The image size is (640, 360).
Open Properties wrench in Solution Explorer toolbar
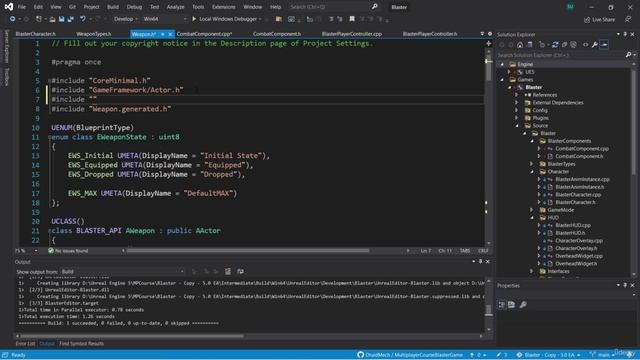(x=595, y=44)
